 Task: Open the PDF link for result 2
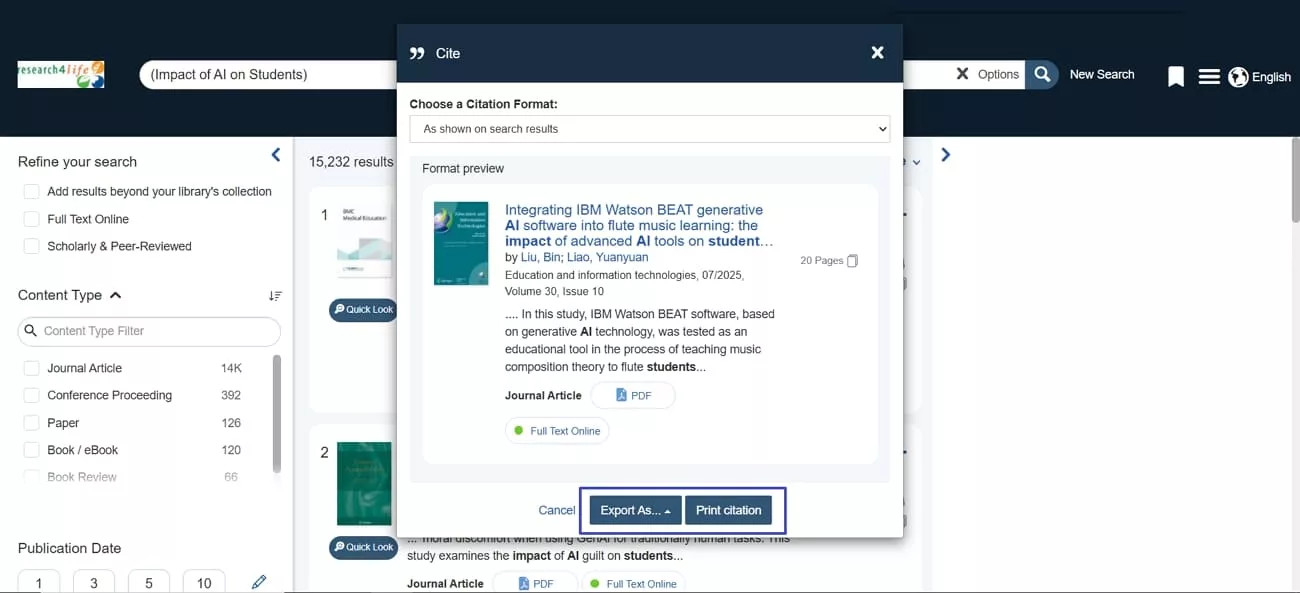point(535,584)
